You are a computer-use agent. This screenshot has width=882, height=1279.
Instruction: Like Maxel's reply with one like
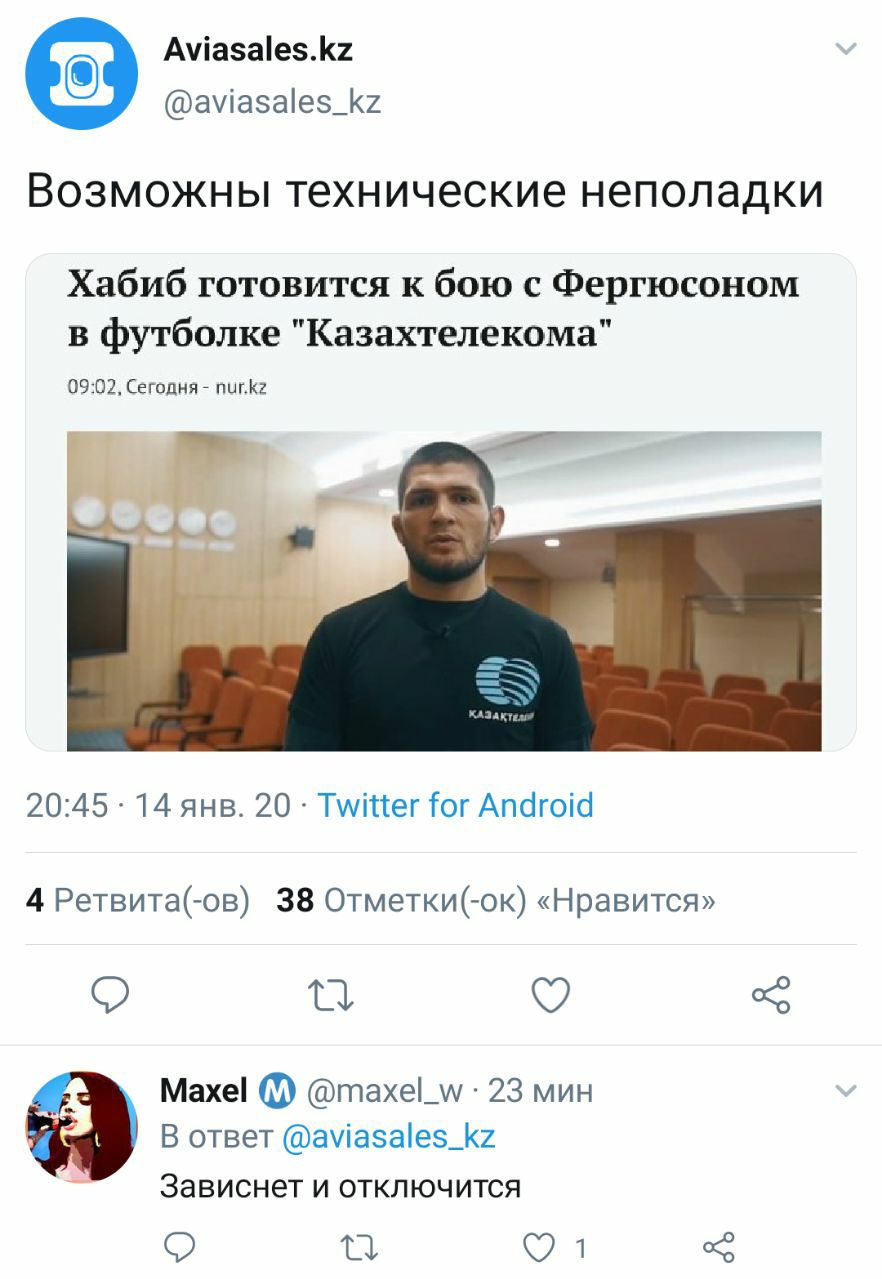(553, 1247)
